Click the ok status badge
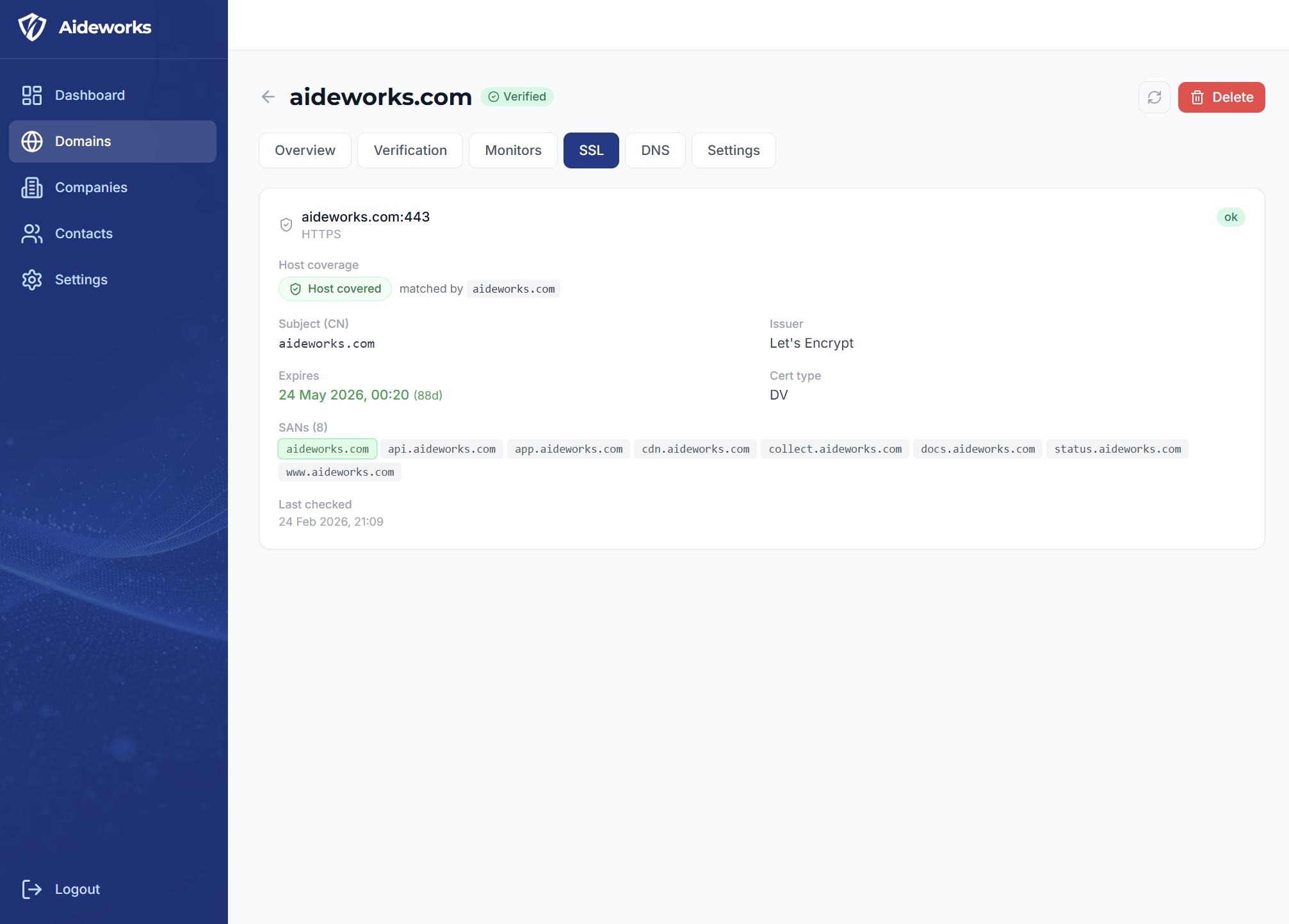Viewport: 1289px width, 924px height. (x=1230, y=216)
